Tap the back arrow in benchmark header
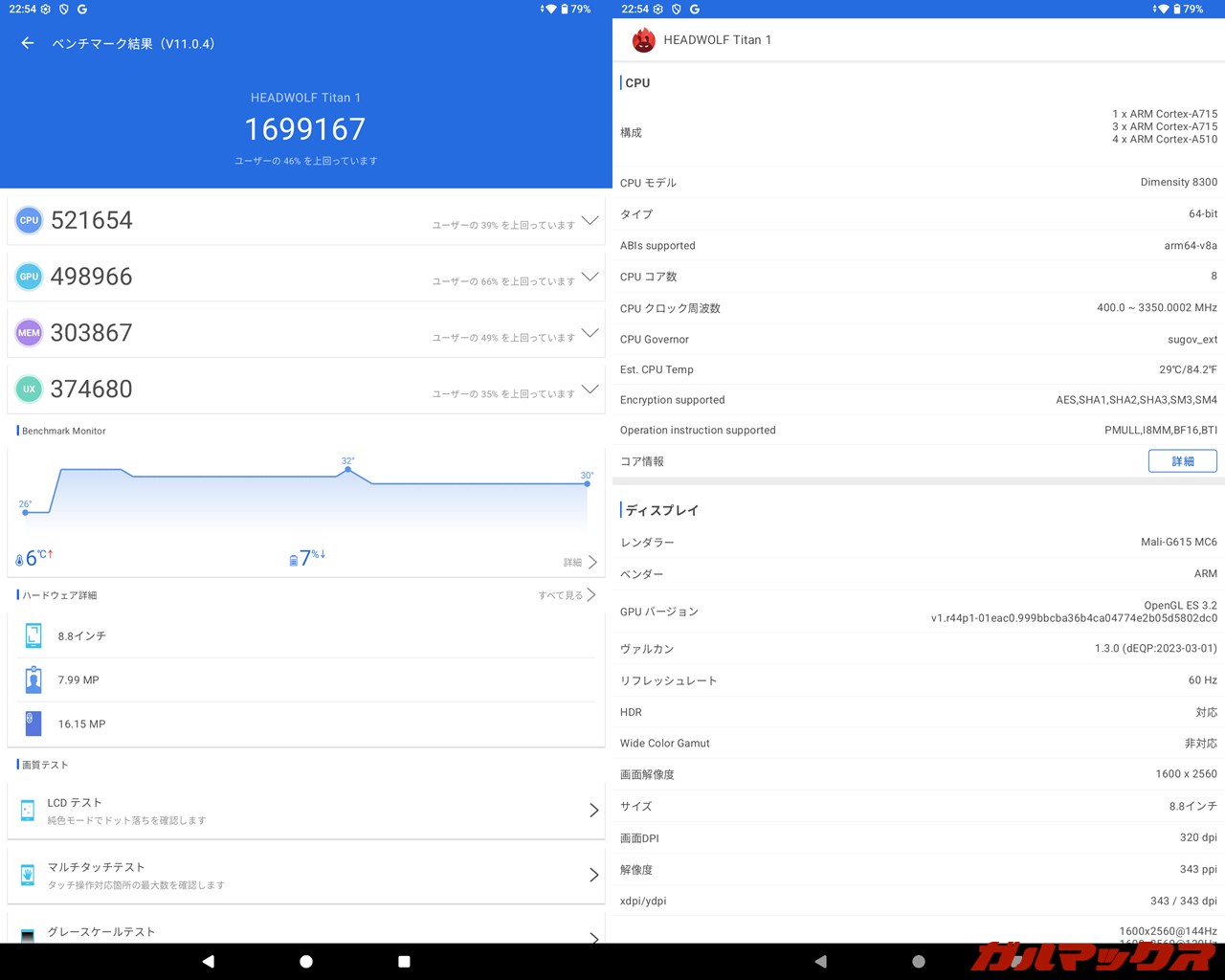The width and height of the screenshot is (1225, 980). [28, 43]
